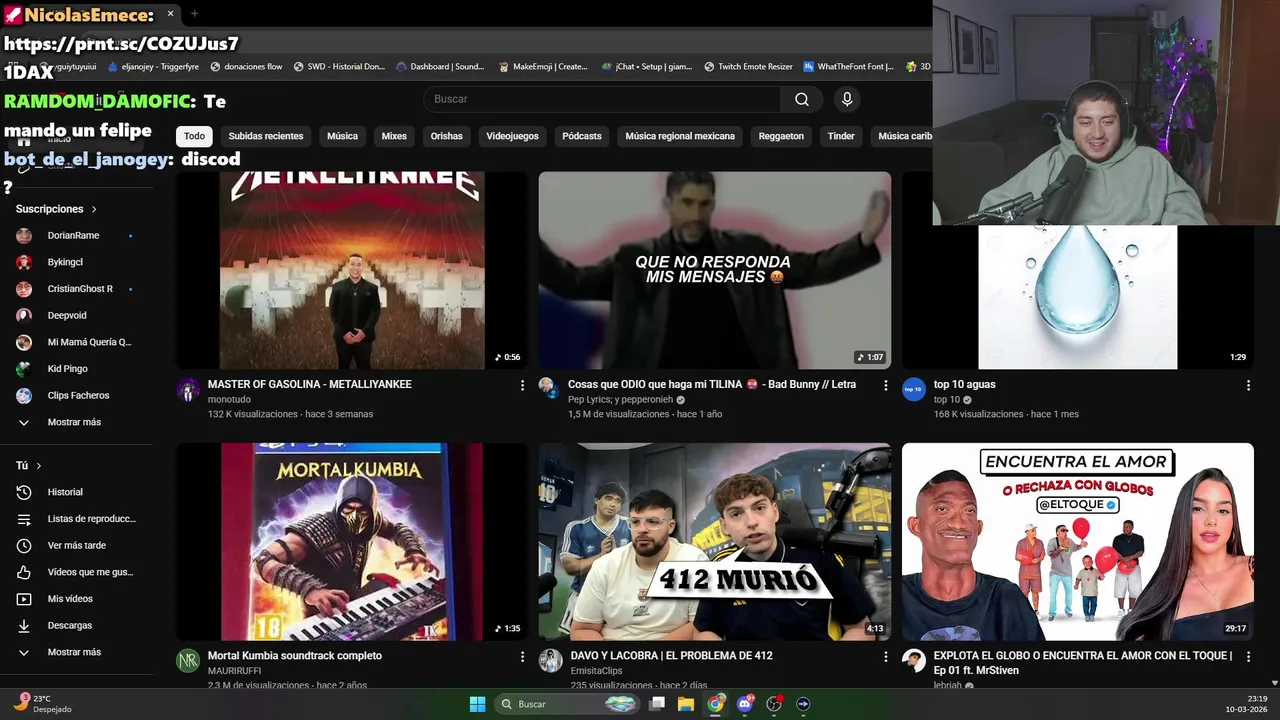Start voice search with microphone icon
The width and height of the screenshot is (1280, 720).
847,99
